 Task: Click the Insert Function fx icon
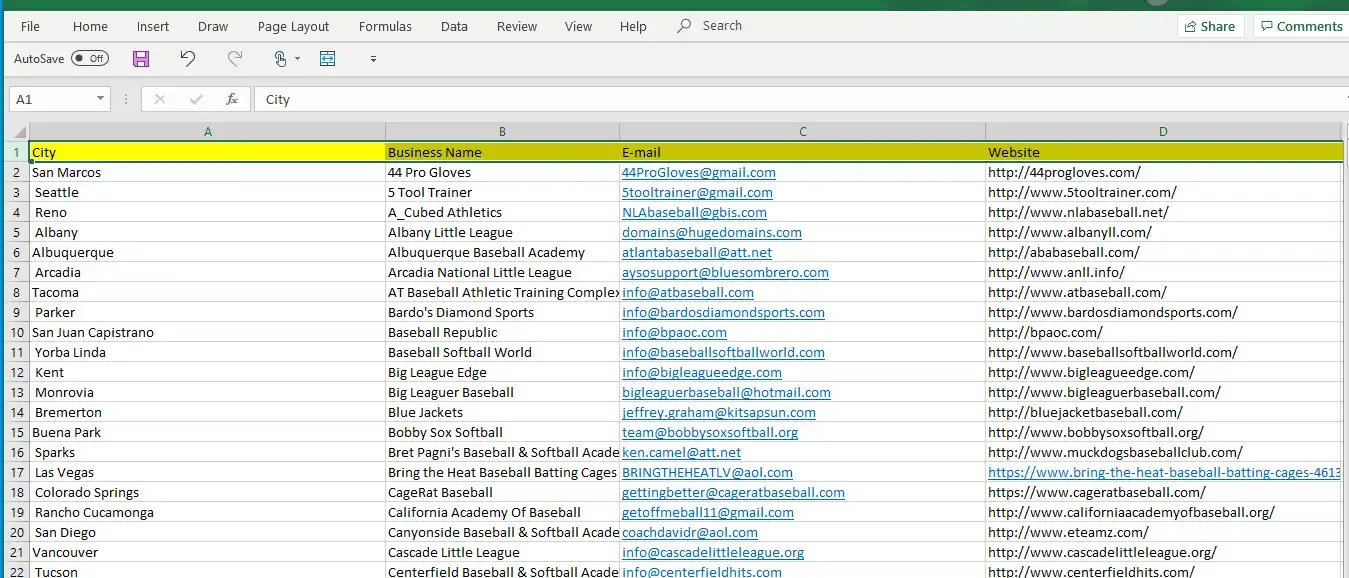pos(232,99)
